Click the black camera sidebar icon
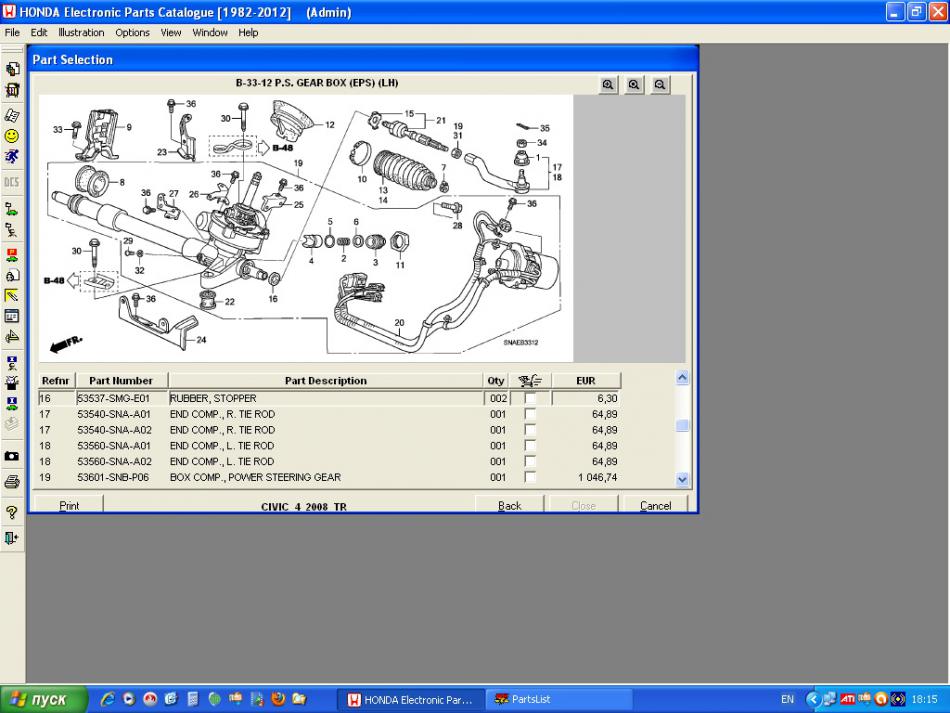 click(x=12, y=456)
